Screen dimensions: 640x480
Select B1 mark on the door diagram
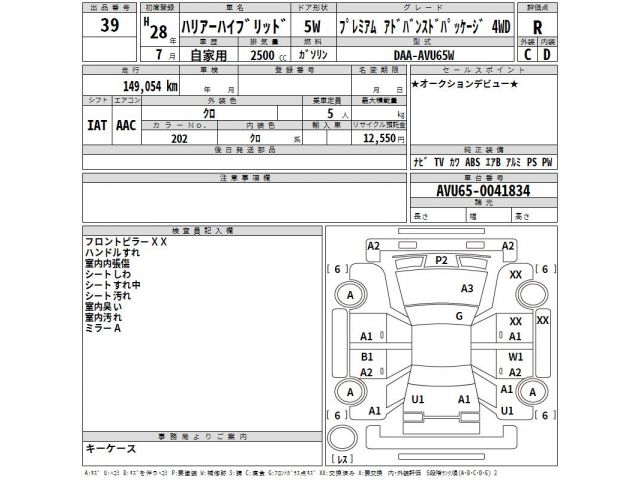[x=367, y=357]
